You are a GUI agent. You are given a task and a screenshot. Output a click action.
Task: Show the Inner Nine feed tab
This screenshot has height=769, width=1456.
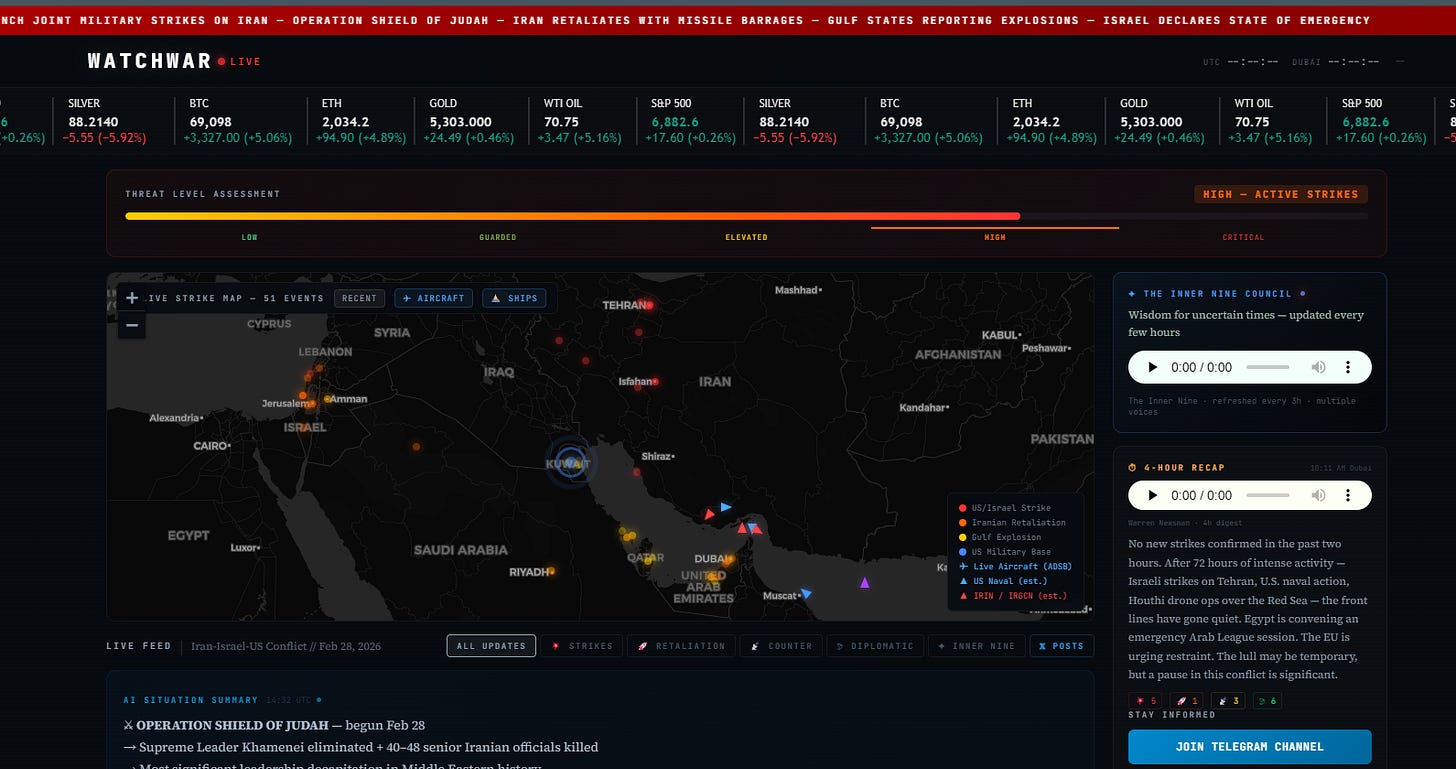click(975, 646)
